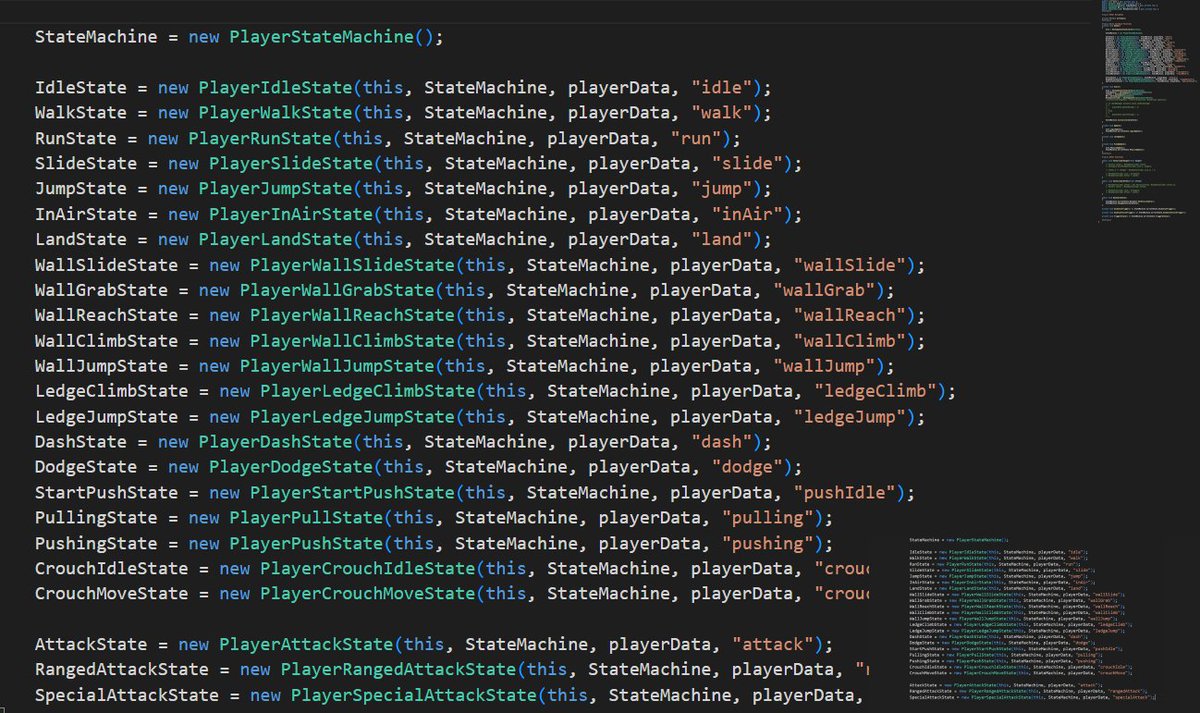The image size is (1200, 713).
Task: Click the "wallReach" string literal
Action: (x=850, y=315)
